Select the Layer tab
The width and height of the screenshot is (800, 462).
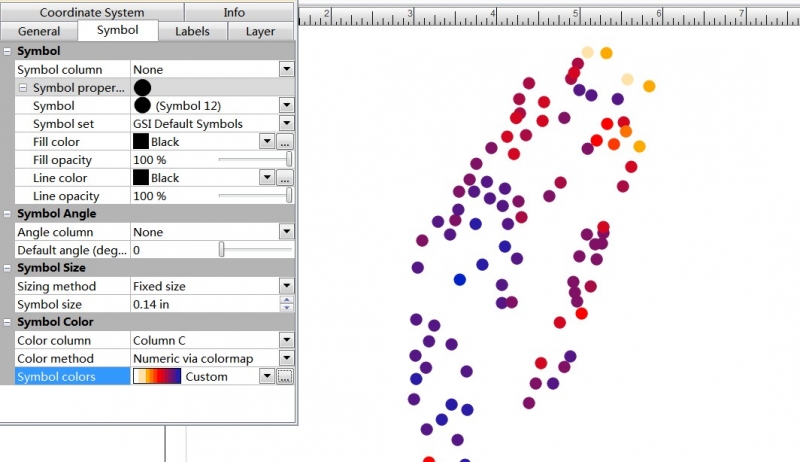pos(260,31)
